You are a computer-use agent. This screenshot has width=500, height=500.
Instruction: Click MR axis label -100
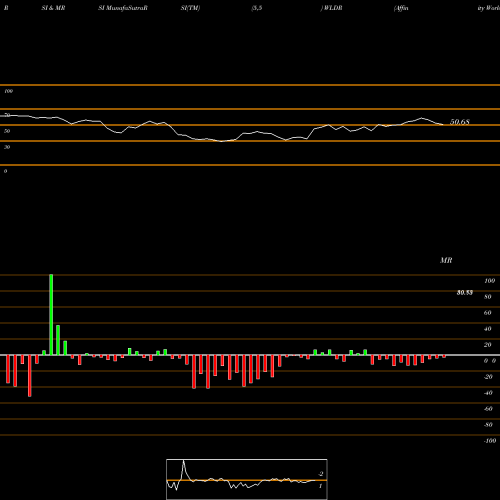pos(489,441)
